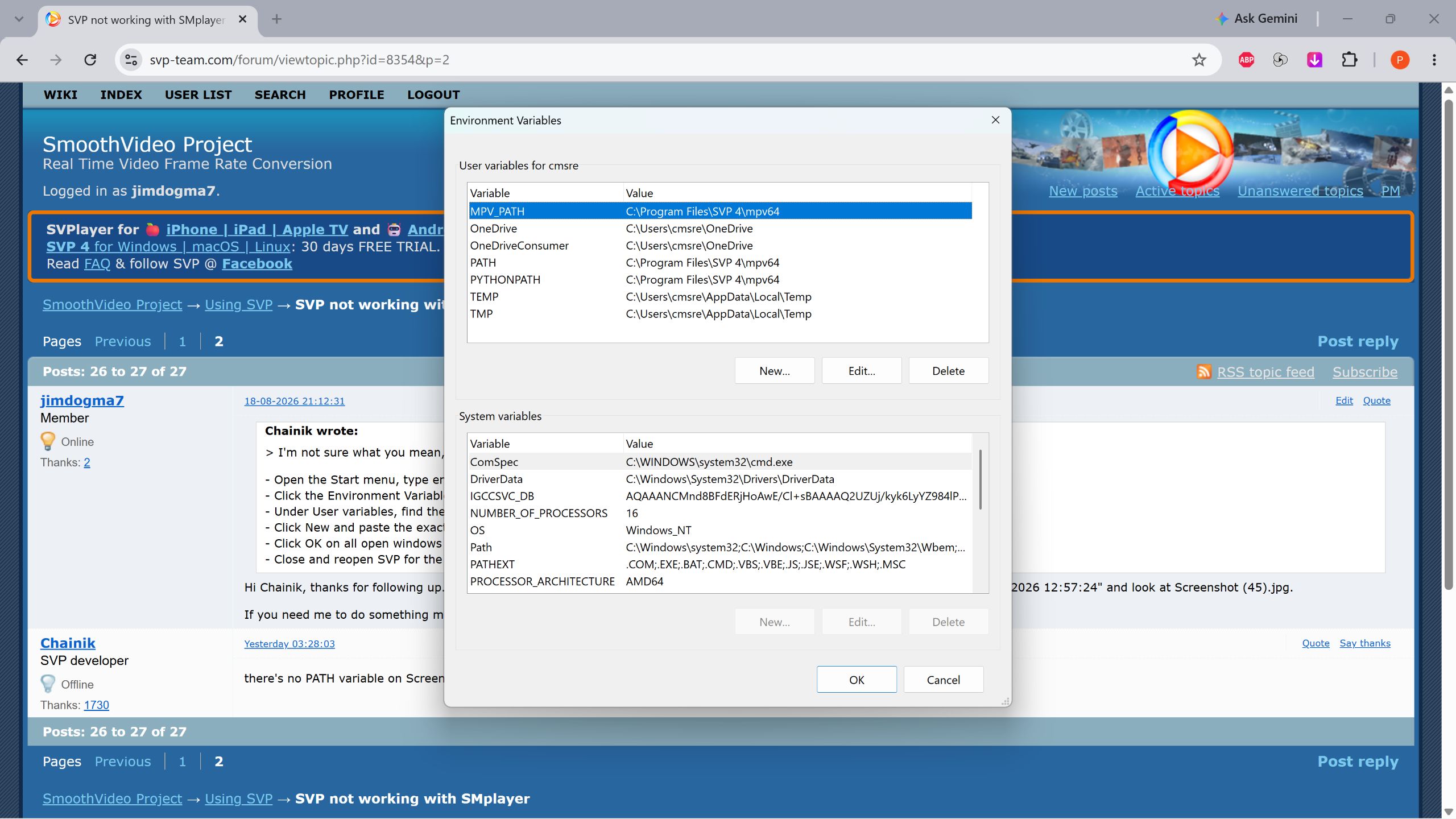1456x819 pixels.
Task: Reload the forum page
Action: click(x=90, y=60)
